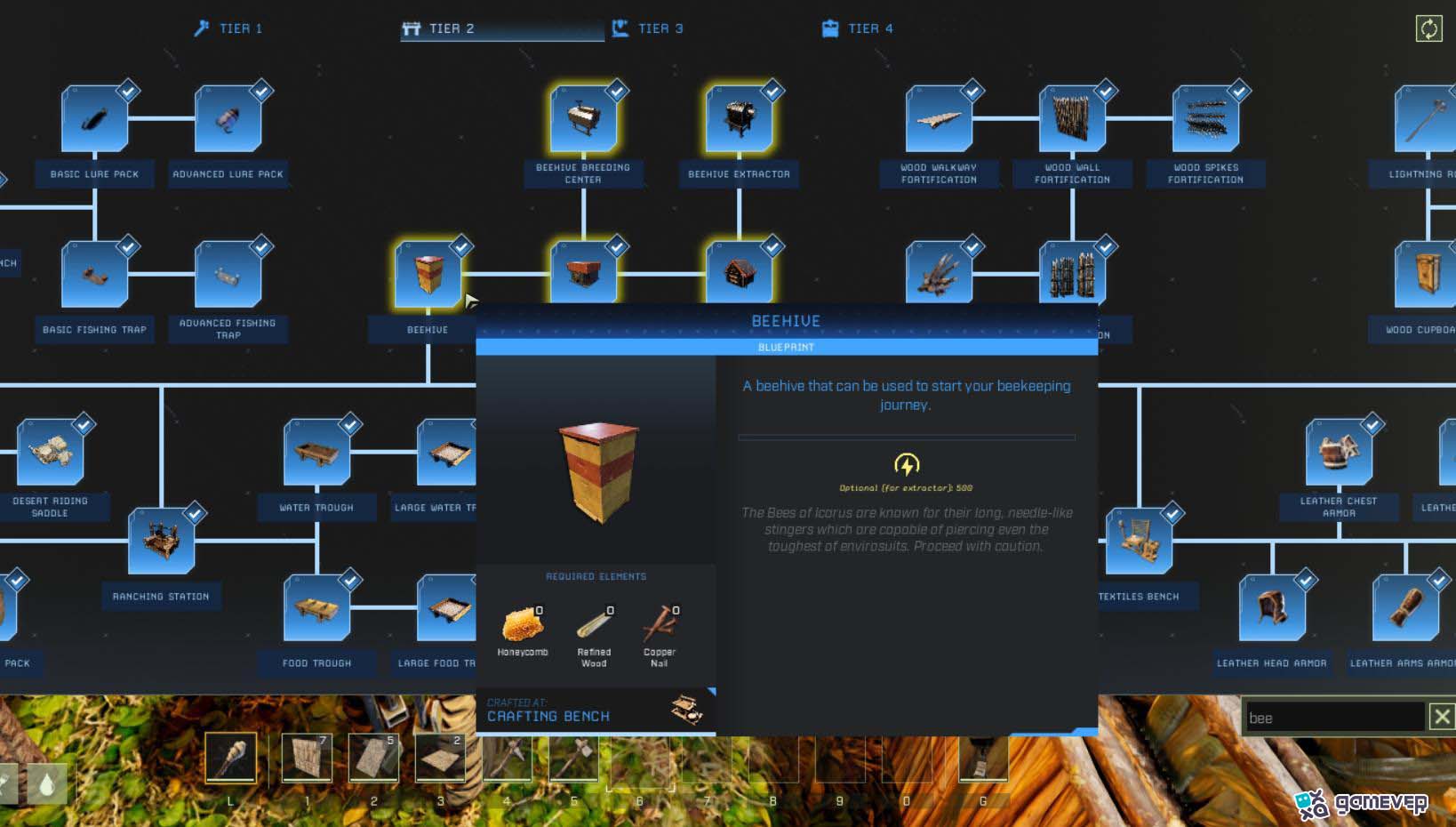Click the Crafting Bench crafted-at bar
The image size is (1456, 827).
coord(596,711)
